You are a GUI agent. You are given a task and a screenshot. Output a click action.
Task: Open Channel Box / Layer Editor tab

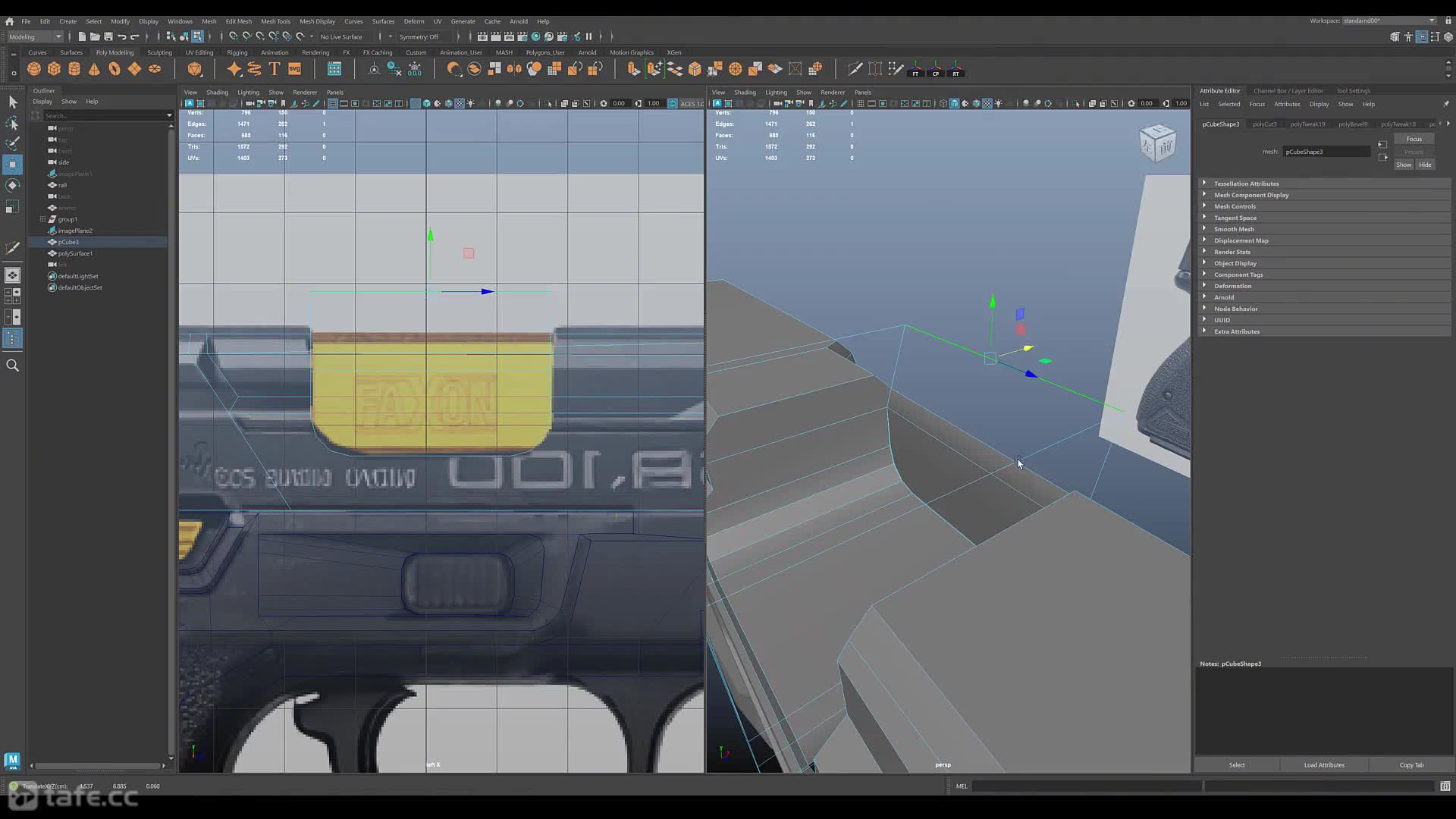[1288, 90]
